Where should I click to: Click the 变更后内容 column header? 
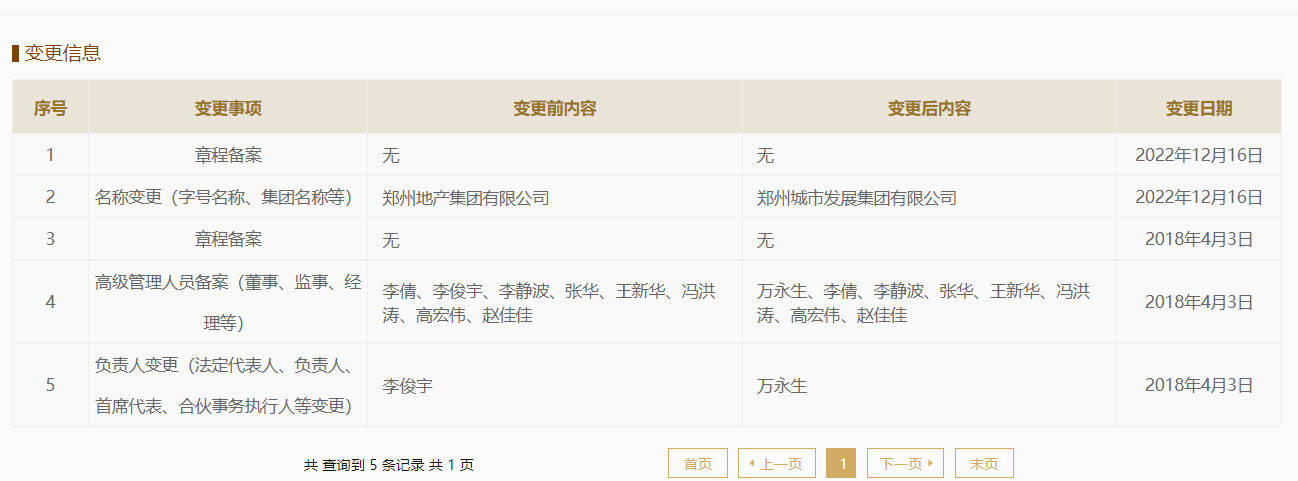click(x=929, y=108)
